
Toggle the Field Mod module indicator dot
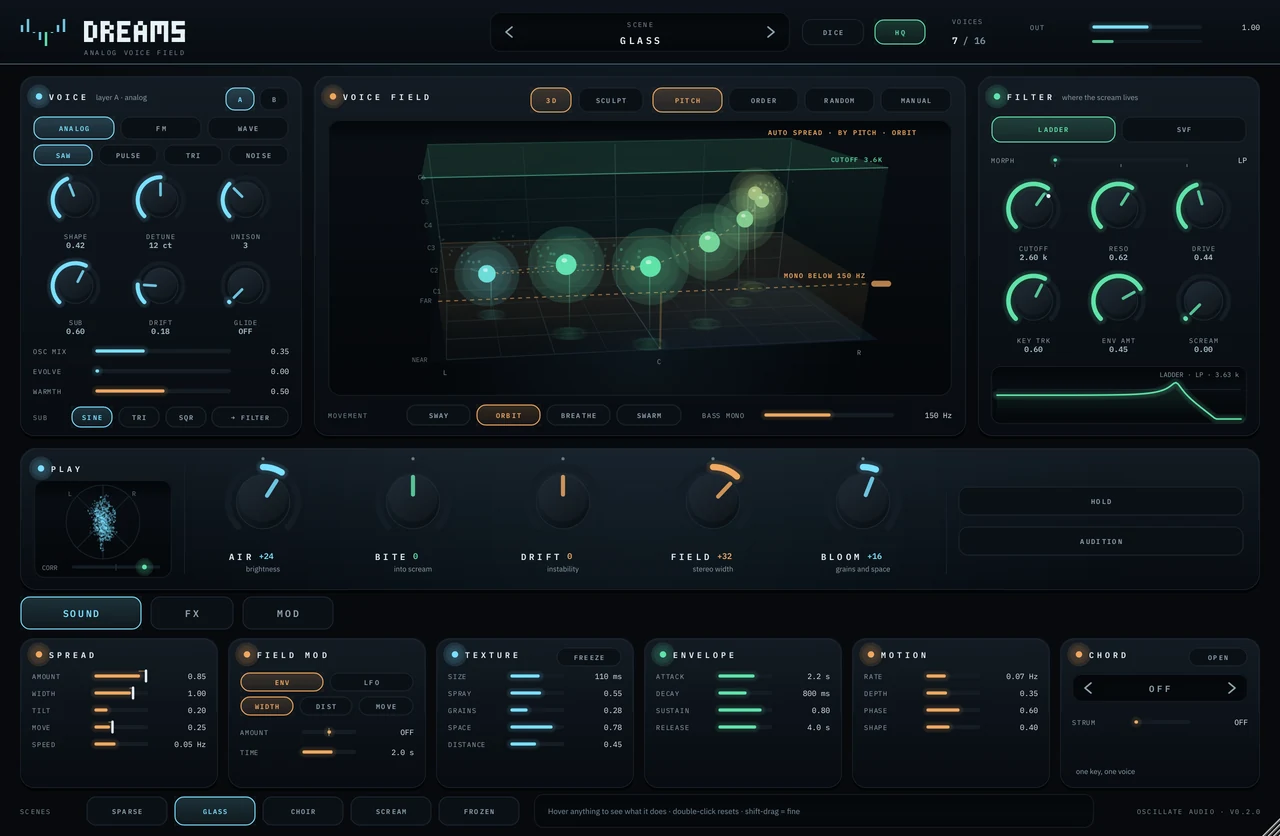(247, 655)
